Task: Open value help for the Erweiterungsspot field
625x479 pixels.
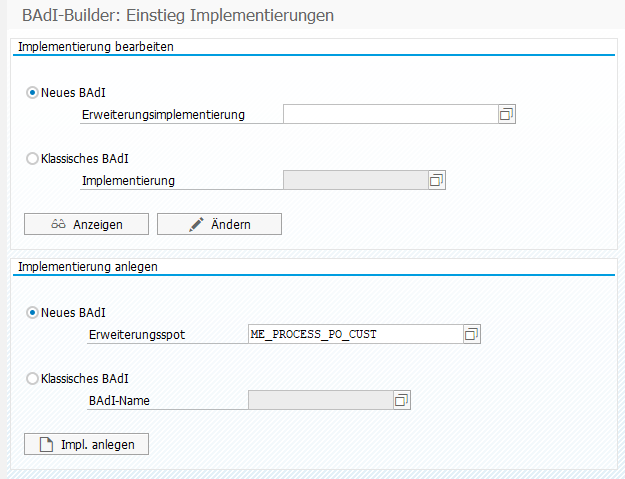Action: point(472,334)
